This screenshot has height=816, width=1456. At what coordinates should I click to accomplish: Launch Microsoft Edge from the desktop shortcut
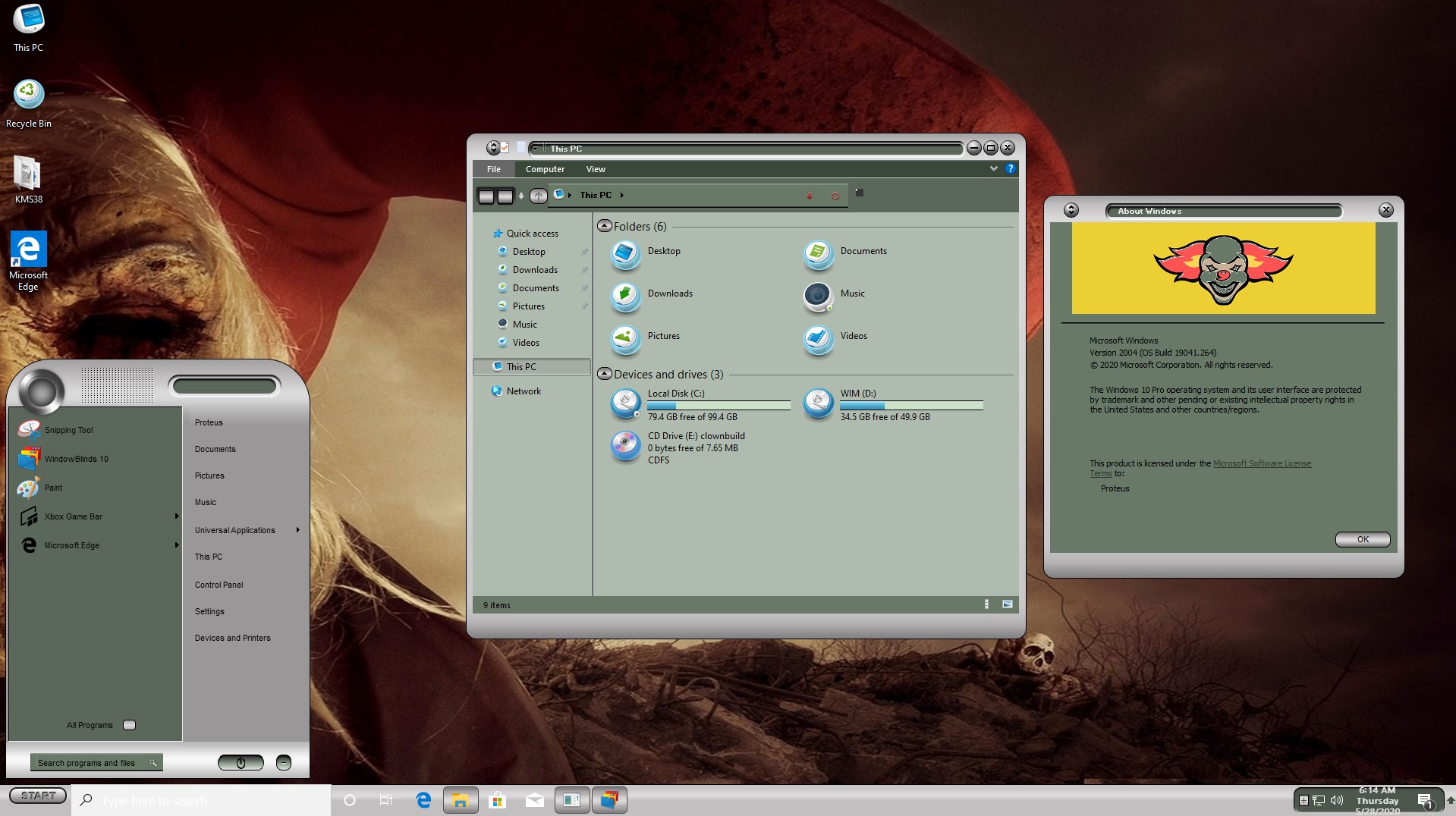29,261
